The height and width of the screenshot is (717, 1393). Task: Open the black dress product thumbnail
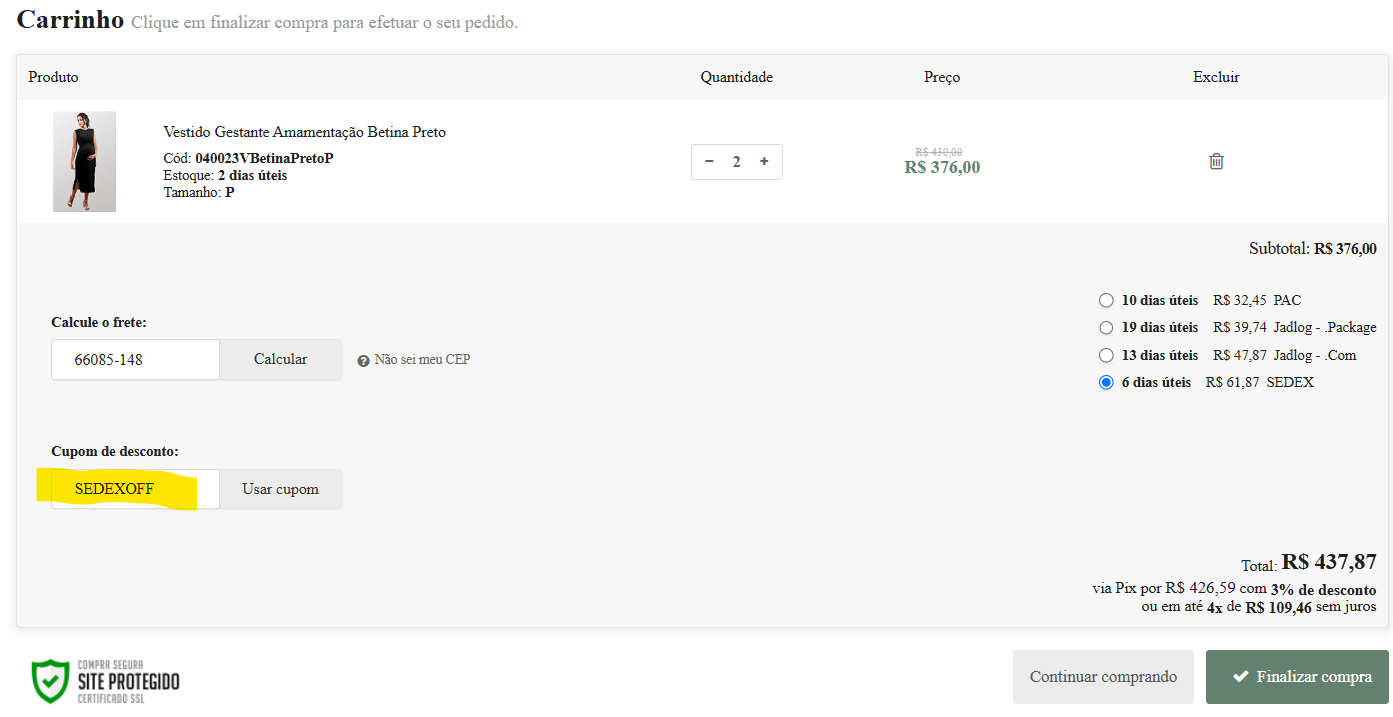click(84, 161)
